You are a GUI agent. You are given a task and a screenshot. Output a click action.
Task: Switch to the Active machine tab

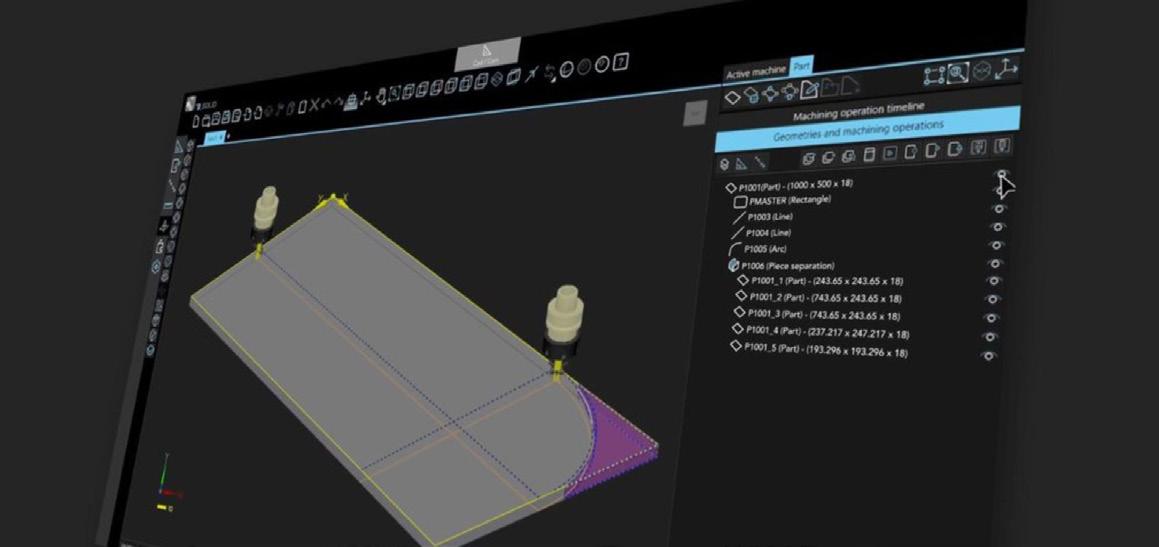pyautogui.click(x=756, y=72)
